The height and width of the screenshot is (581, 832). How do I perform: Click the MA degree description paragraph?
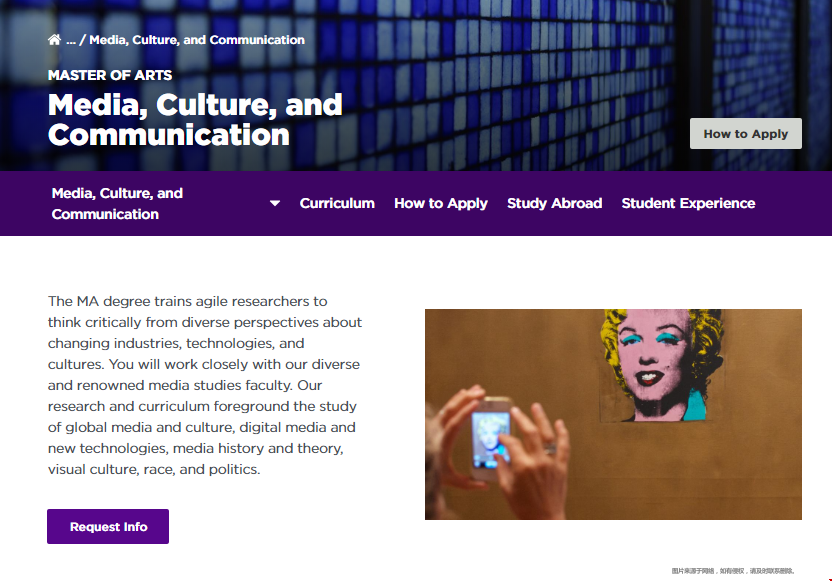[x=205, y=385]
